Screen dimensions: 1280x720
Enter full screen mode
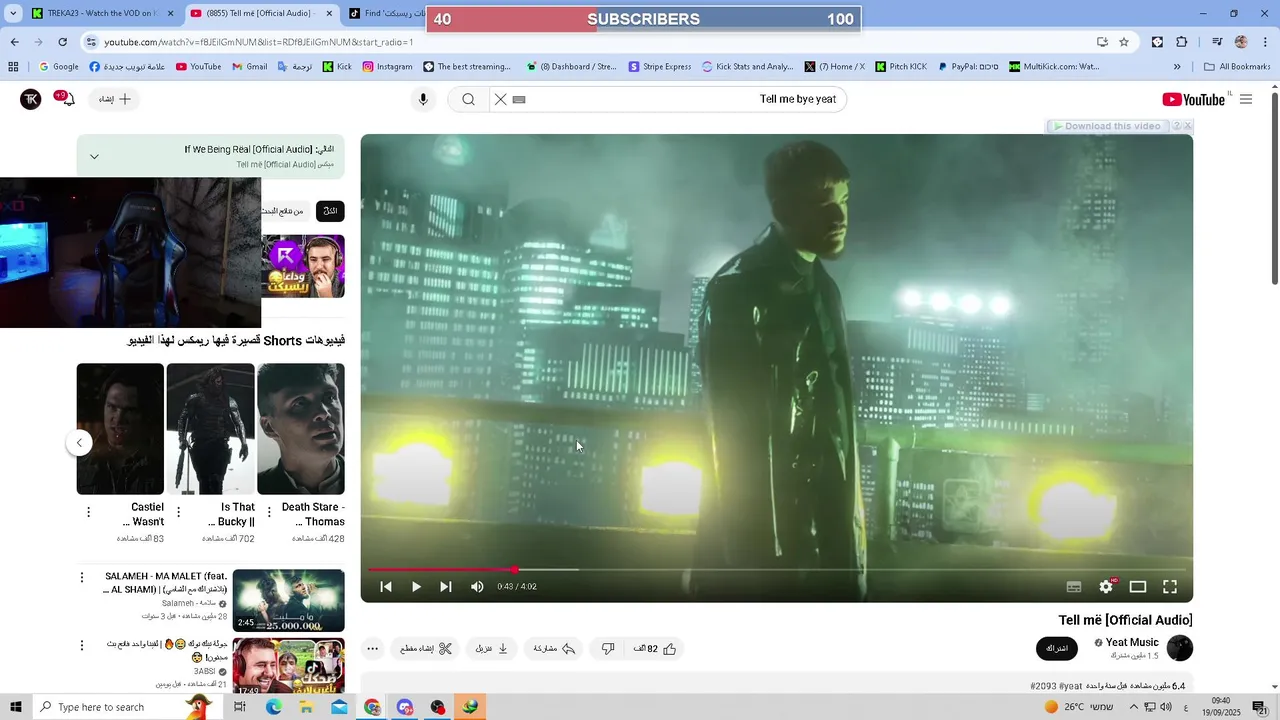(x=1170, y=587)
